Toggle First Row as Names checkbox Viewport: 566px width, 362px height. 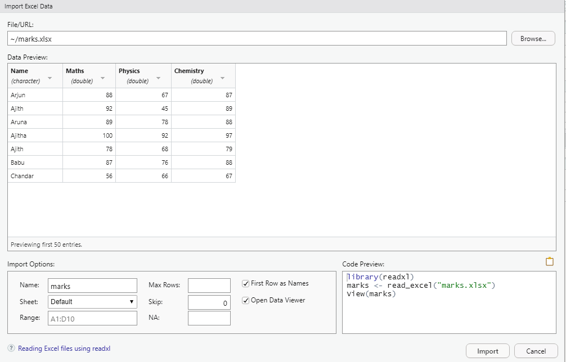coord(245,284)
